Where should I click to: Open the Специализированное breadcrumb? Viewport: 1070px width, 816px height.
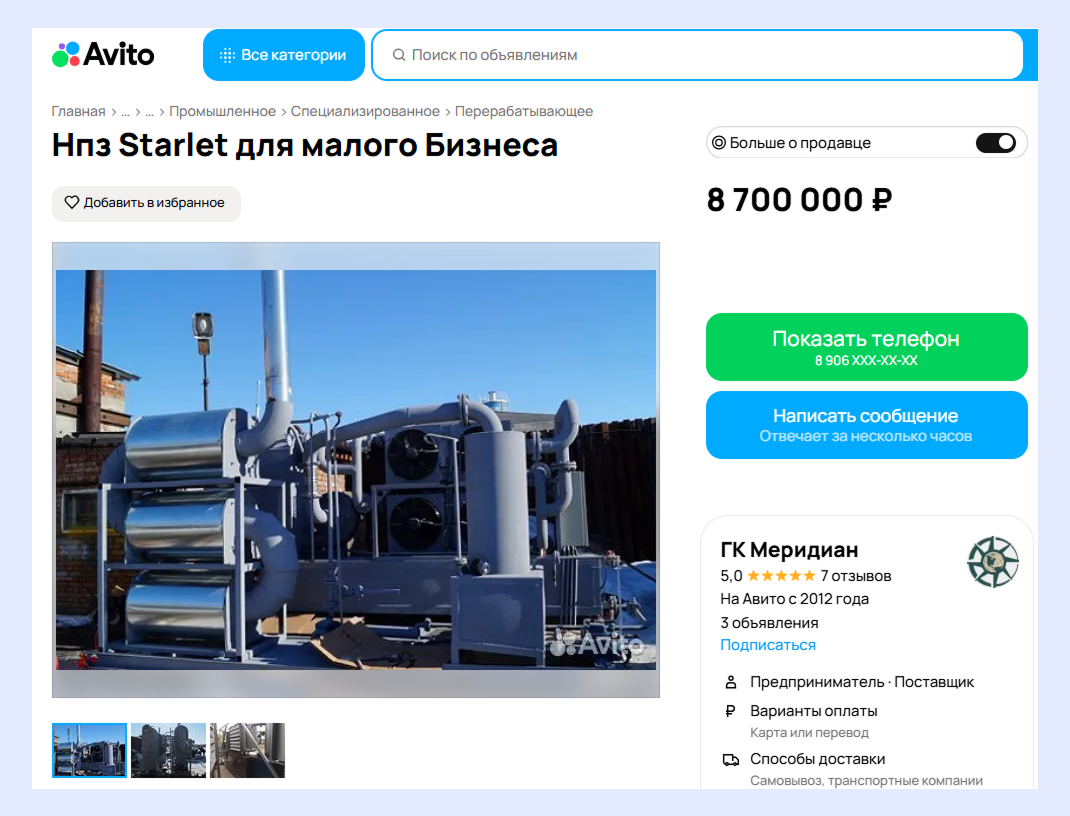point(365,111)
